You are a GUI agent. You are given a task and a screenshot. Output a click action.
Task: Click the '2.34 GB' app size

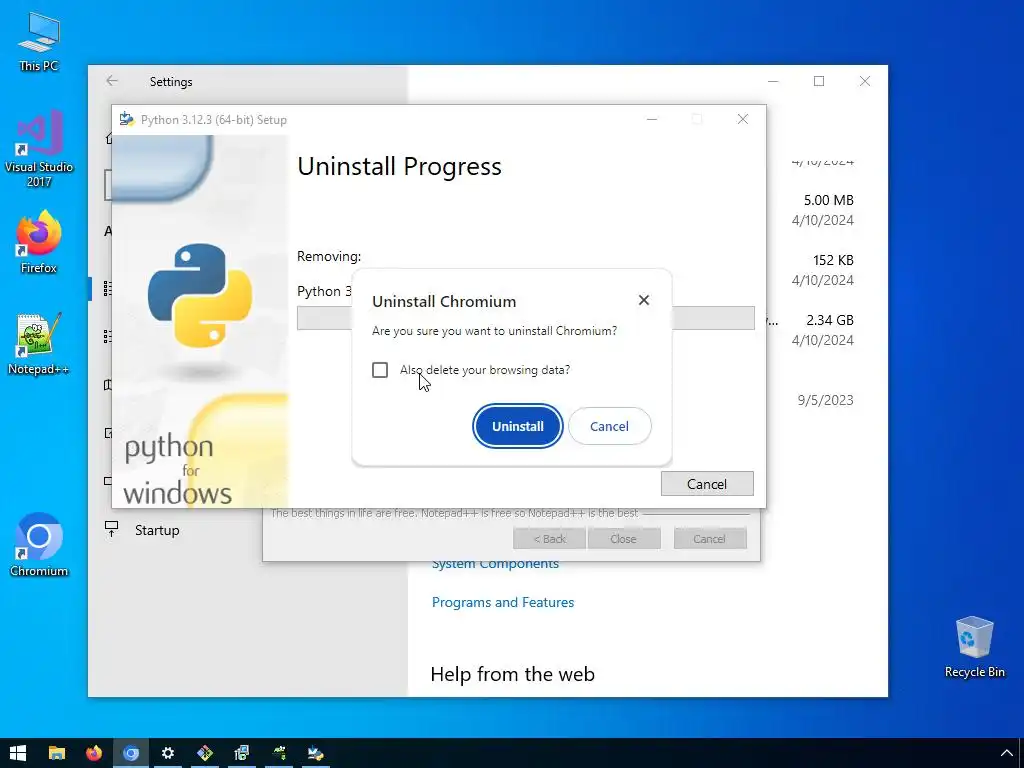pyautogui.click(x=829, y=320)
